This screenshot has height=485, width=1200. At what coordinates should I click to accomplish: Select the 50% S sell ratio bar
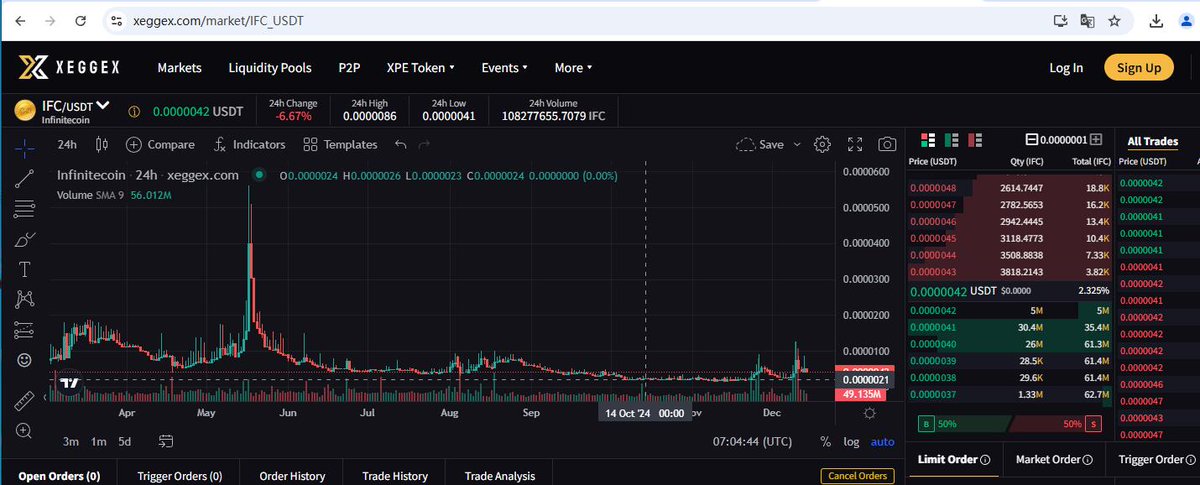click(1056, 424)
